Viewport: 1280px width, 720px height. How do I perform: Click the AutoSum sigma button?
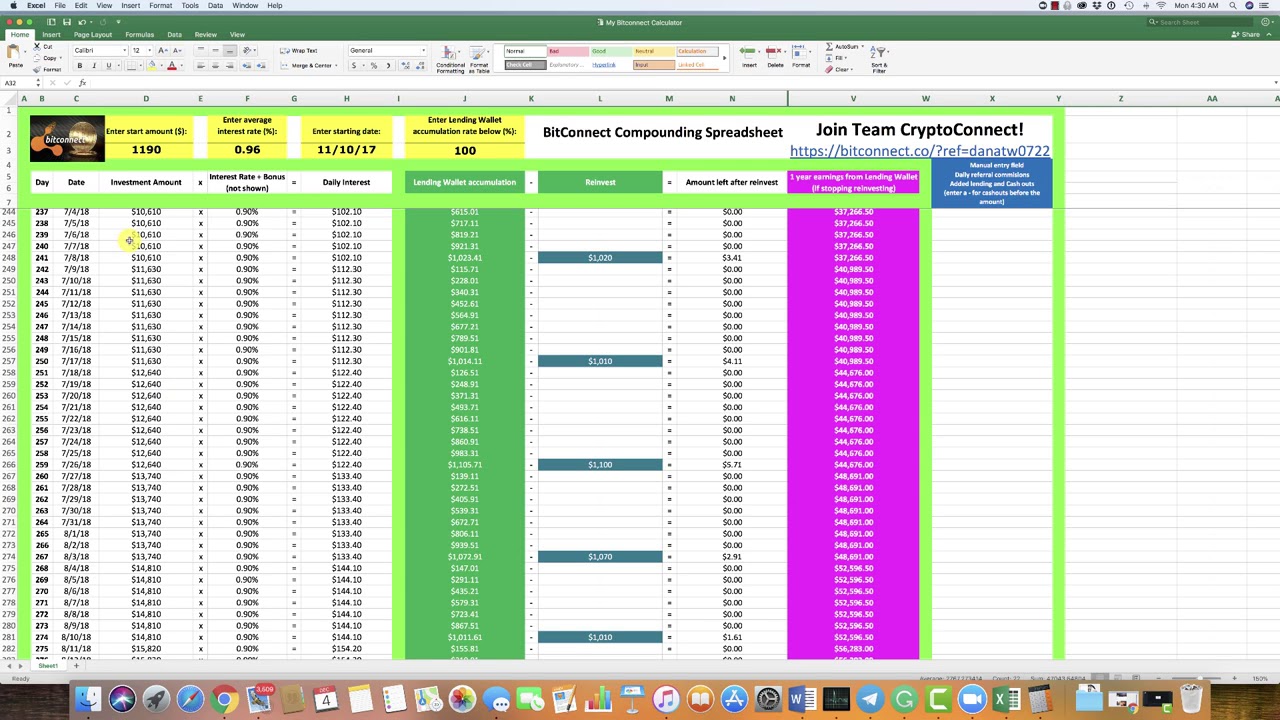(844, 47)
